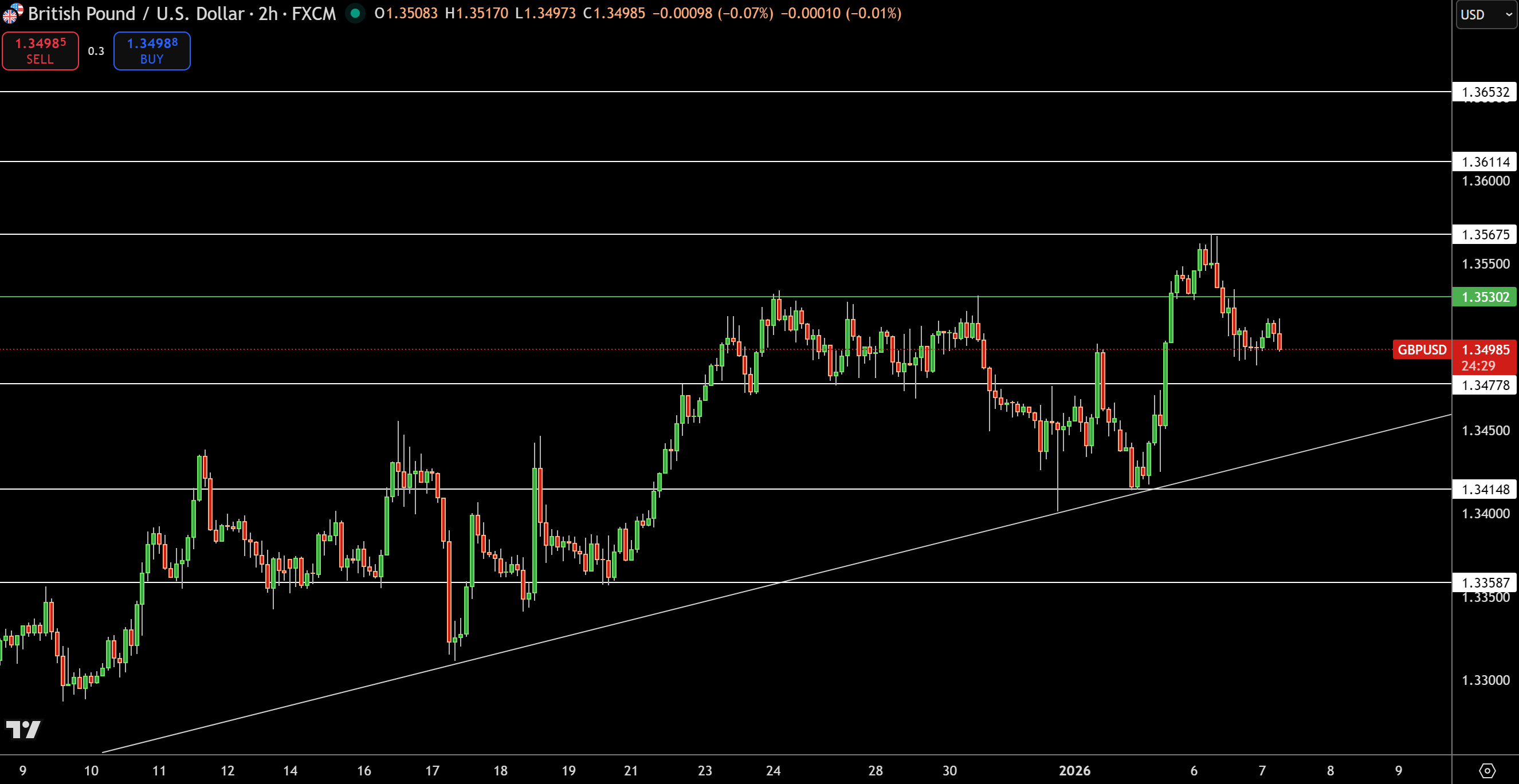Click the 2026 date on time axis
Image resolution: width=1519 pixels, height=784 pixels.
point(1074,770)
